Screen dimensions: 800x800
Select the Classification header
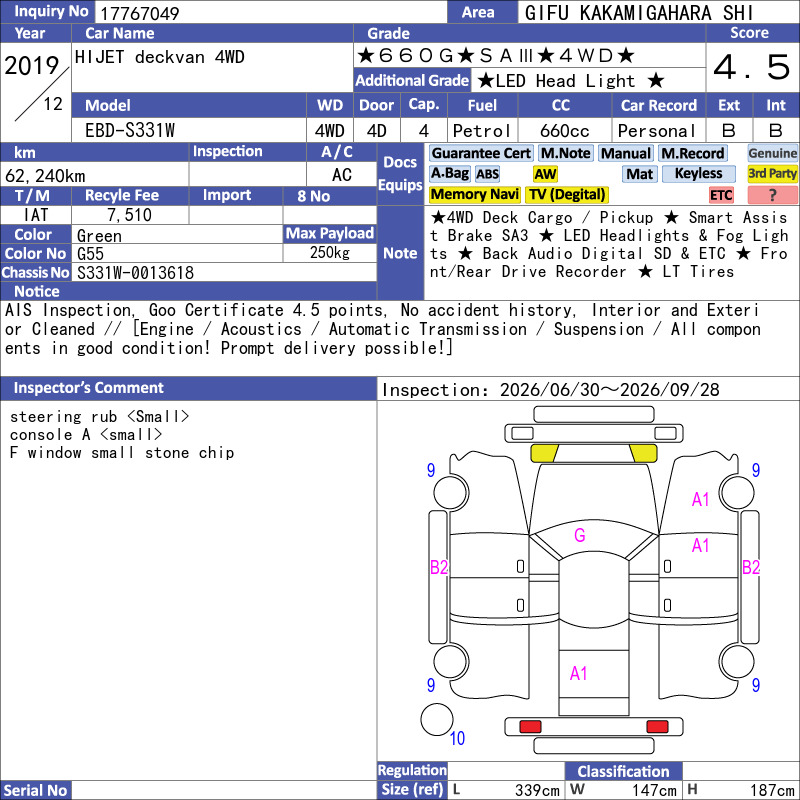[x=623, y=771]
